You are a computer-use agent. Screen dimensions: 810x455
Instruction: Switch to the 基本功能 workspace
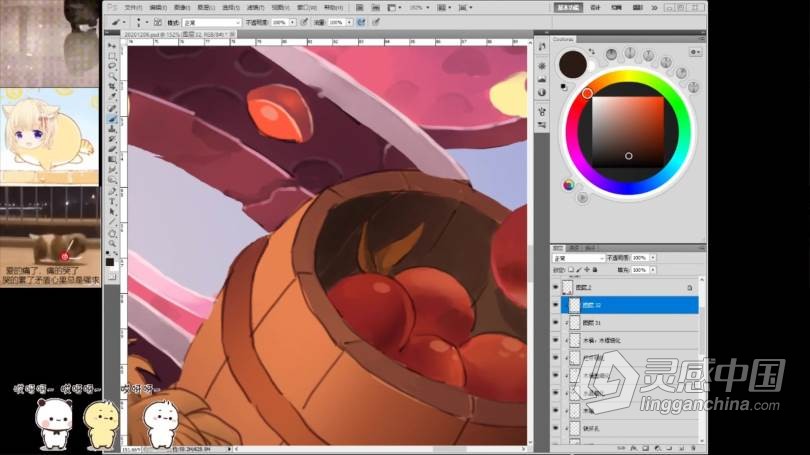pyautogui.click(x=569, y=8)
